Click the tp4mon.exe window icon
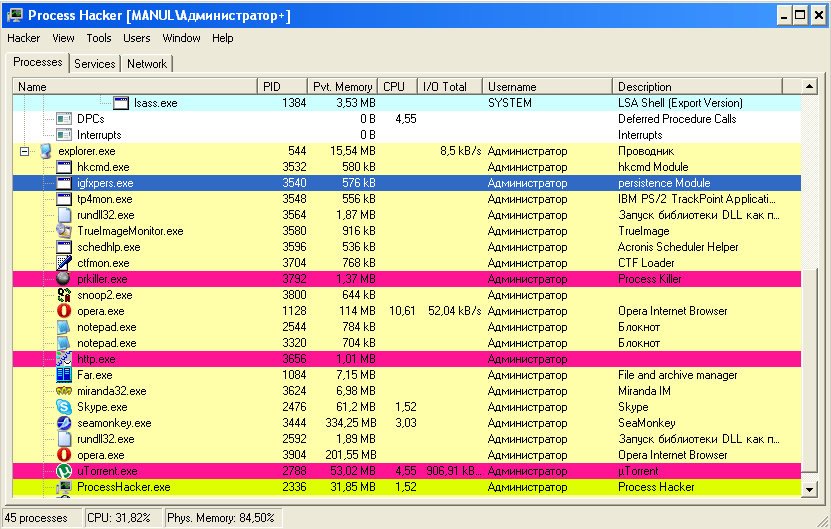 click(64, 199)
